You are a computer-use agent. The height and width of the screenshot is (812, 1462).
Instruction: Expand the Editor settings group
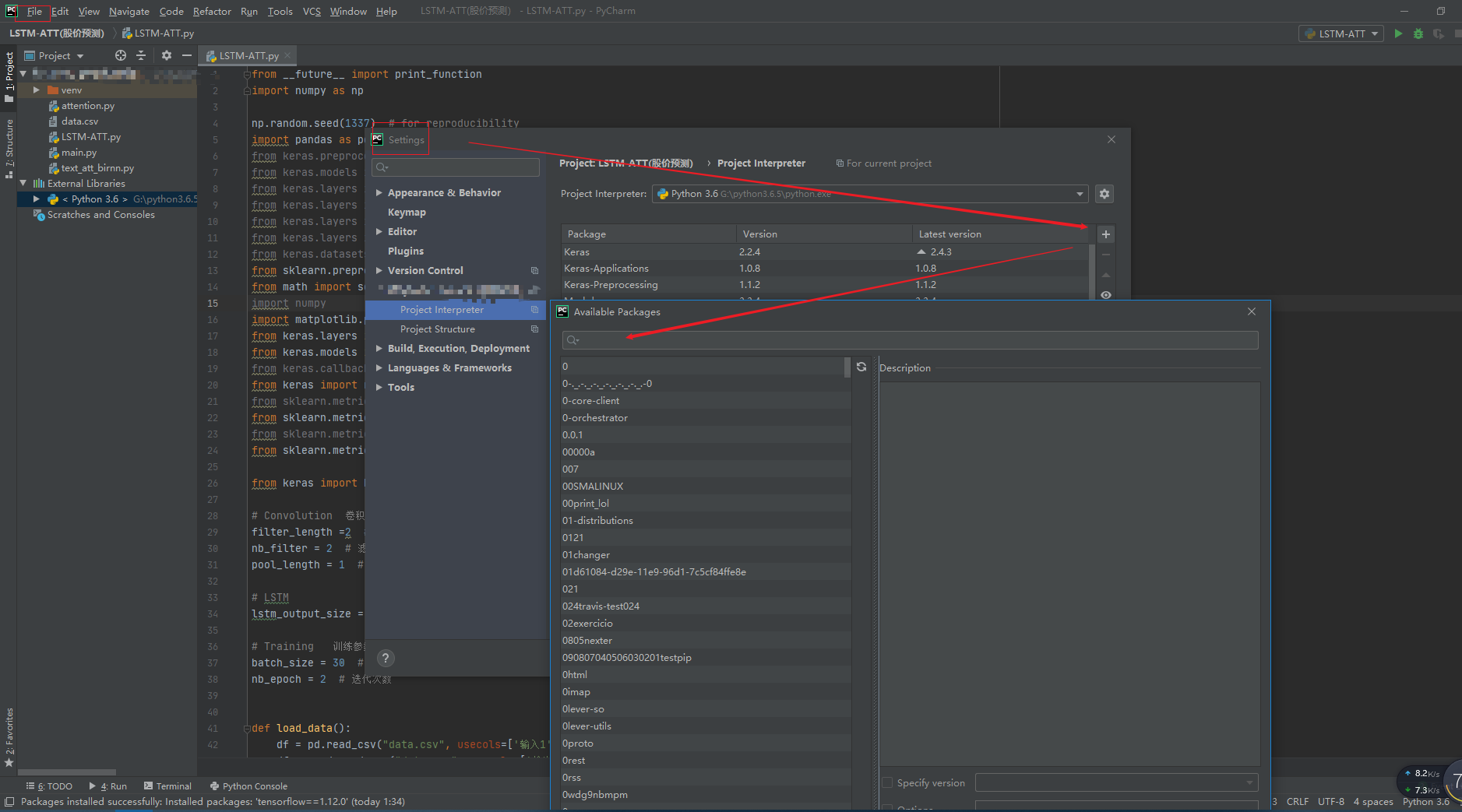pyautogui.click(x=379, y=231)
